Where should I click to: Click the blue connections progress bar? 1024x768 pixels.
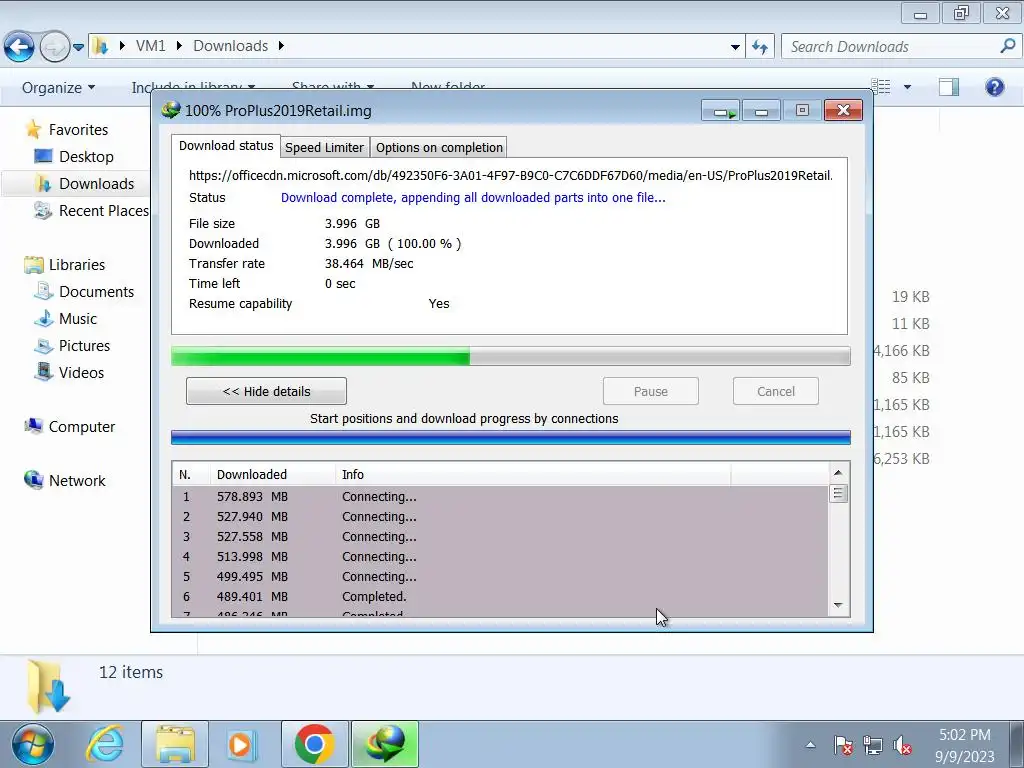[x=511, y=438]
